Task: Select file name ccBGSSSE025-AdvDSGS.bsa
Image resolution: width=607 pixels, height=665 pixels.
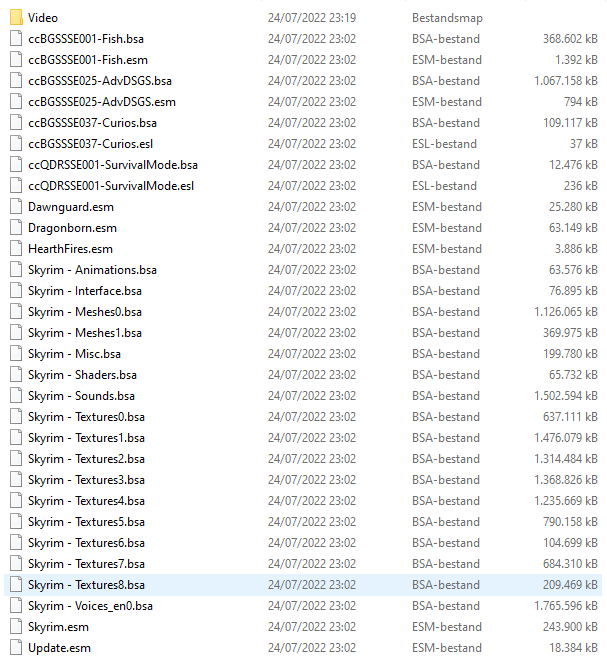Action: 100,81
